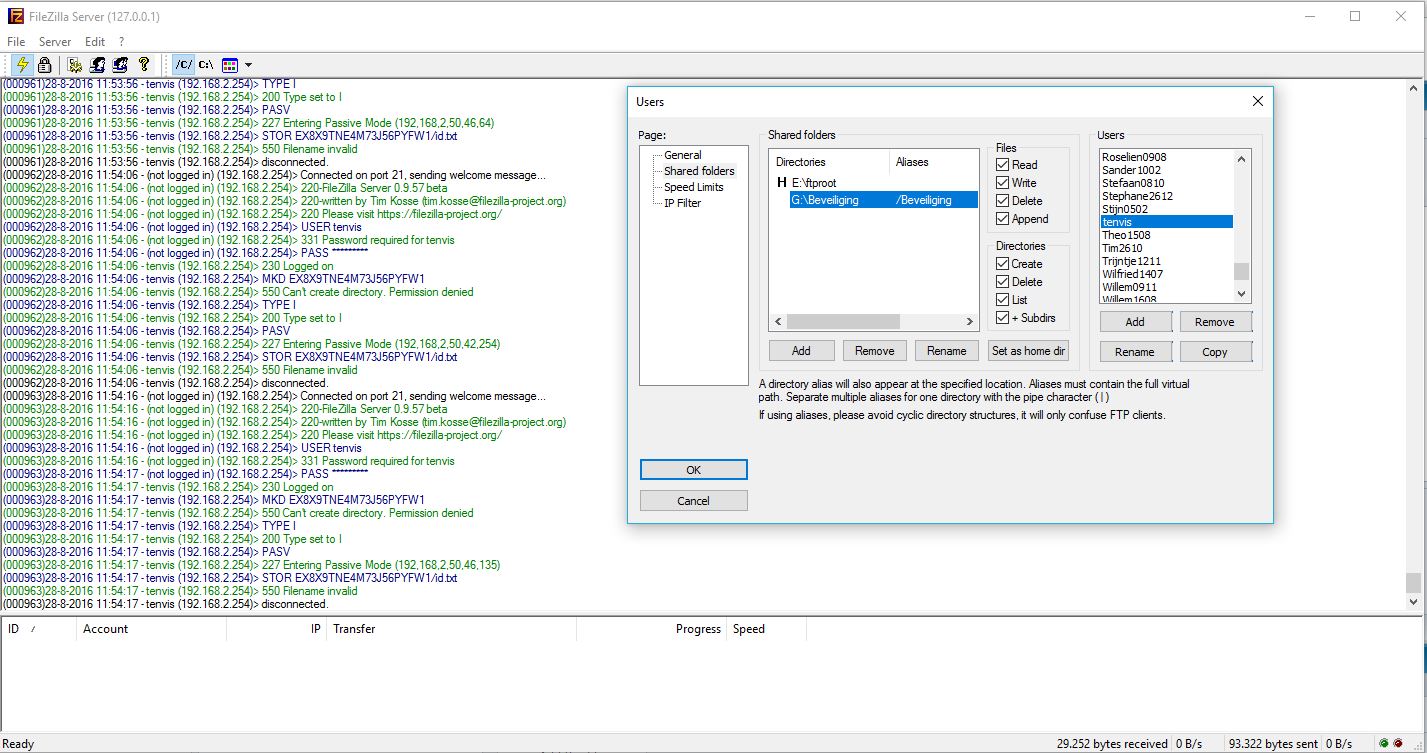Open the File menu
Screen dimensions: 1427x753
(16, 42)
